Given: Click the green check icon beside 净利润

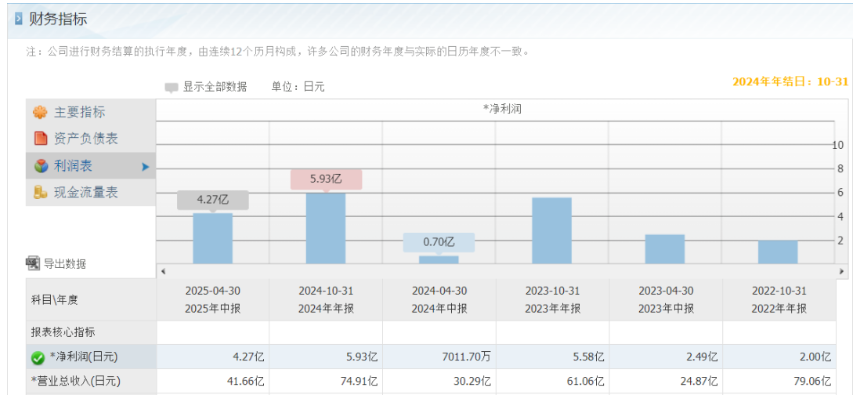Looking at the screenshot, I should coord(38,358).
